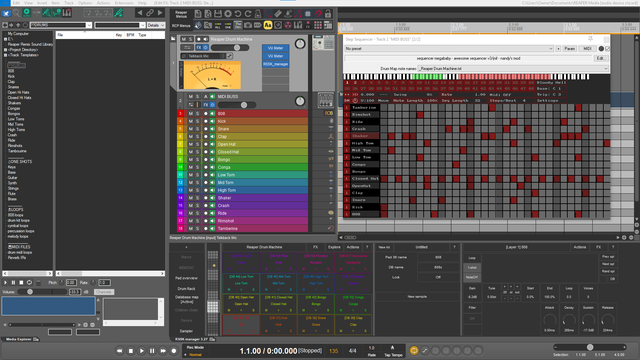Switch to RS5K manager dock tab
The height and width of the screenshot is (360, 640).
[192, 339]
